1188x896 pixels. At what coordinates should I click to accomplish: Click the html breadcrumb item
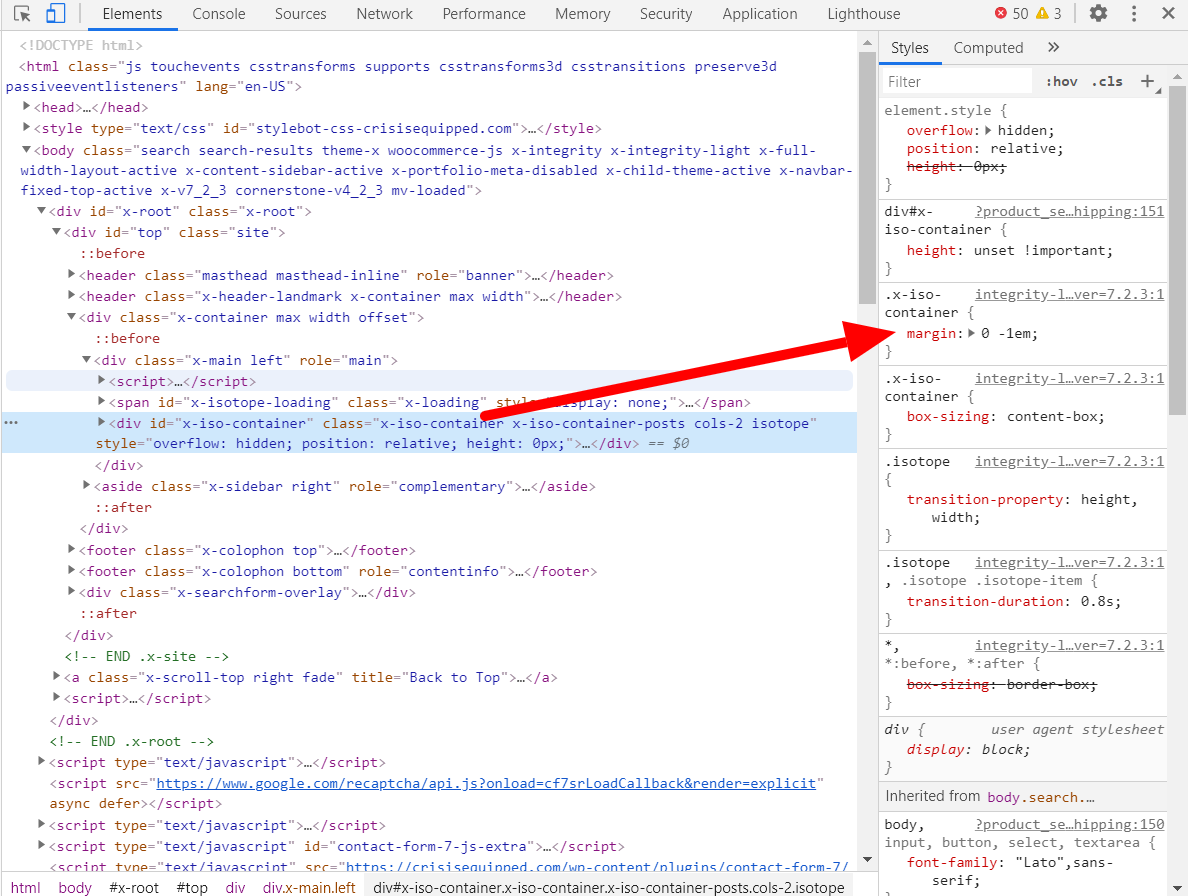(x=26, y=887)
